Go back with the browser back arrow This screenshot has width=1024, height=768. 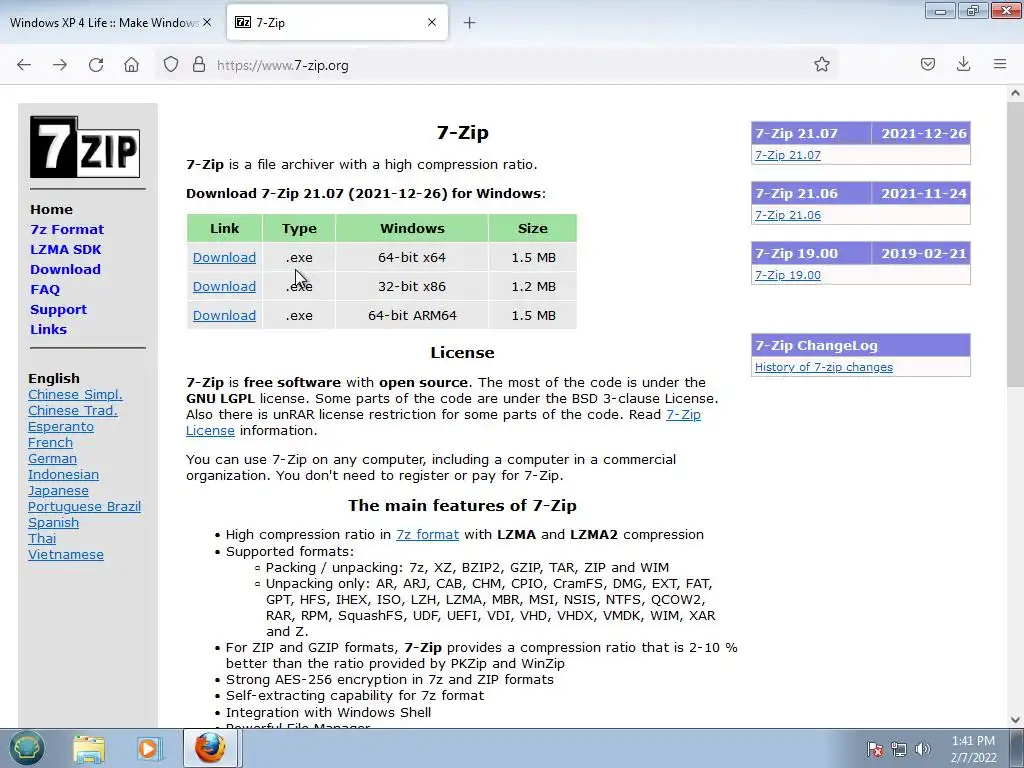24,65
